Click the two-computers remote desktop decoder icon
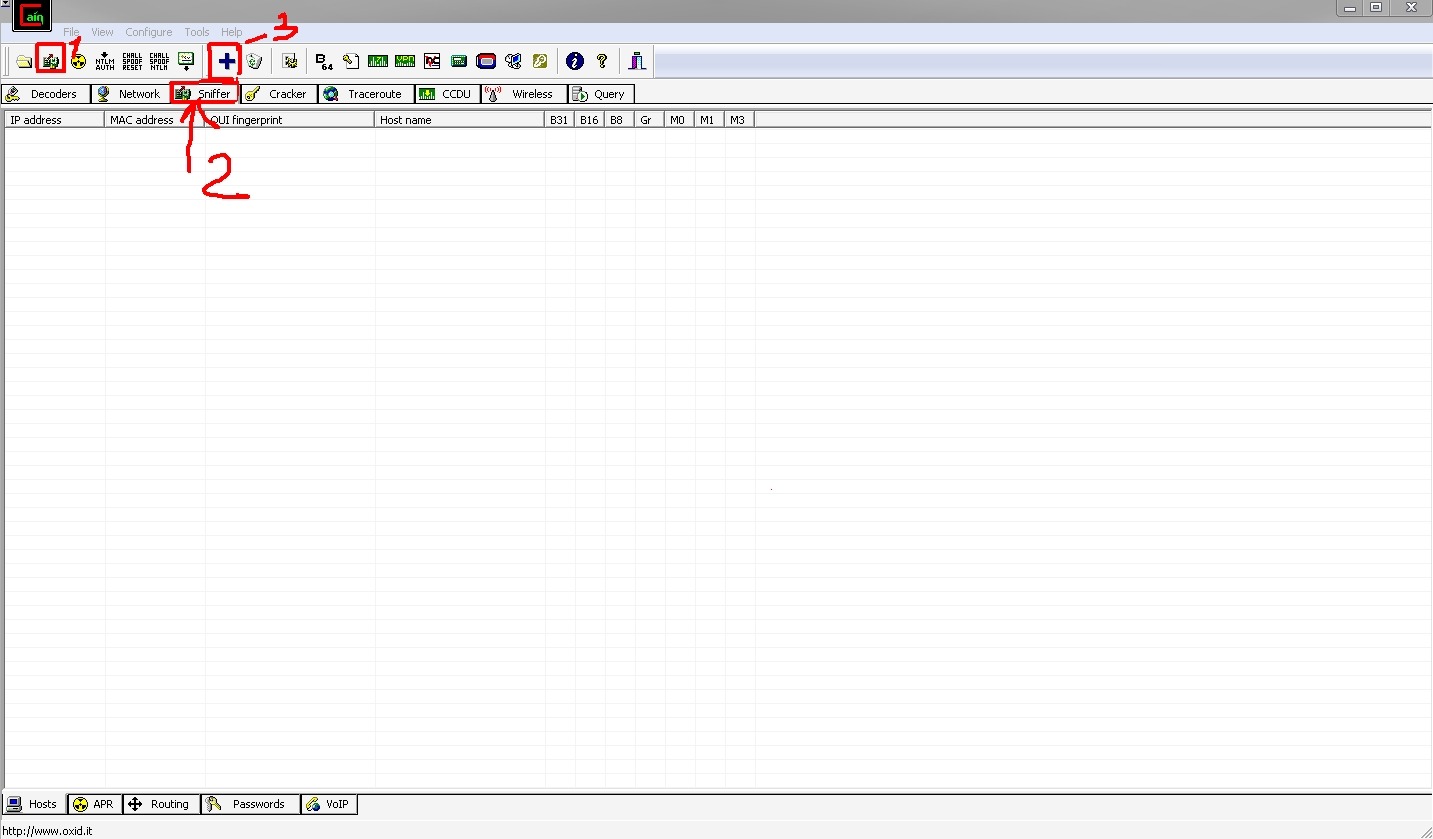Viewport: 1433px width, 839px height. tap(513, 61)
